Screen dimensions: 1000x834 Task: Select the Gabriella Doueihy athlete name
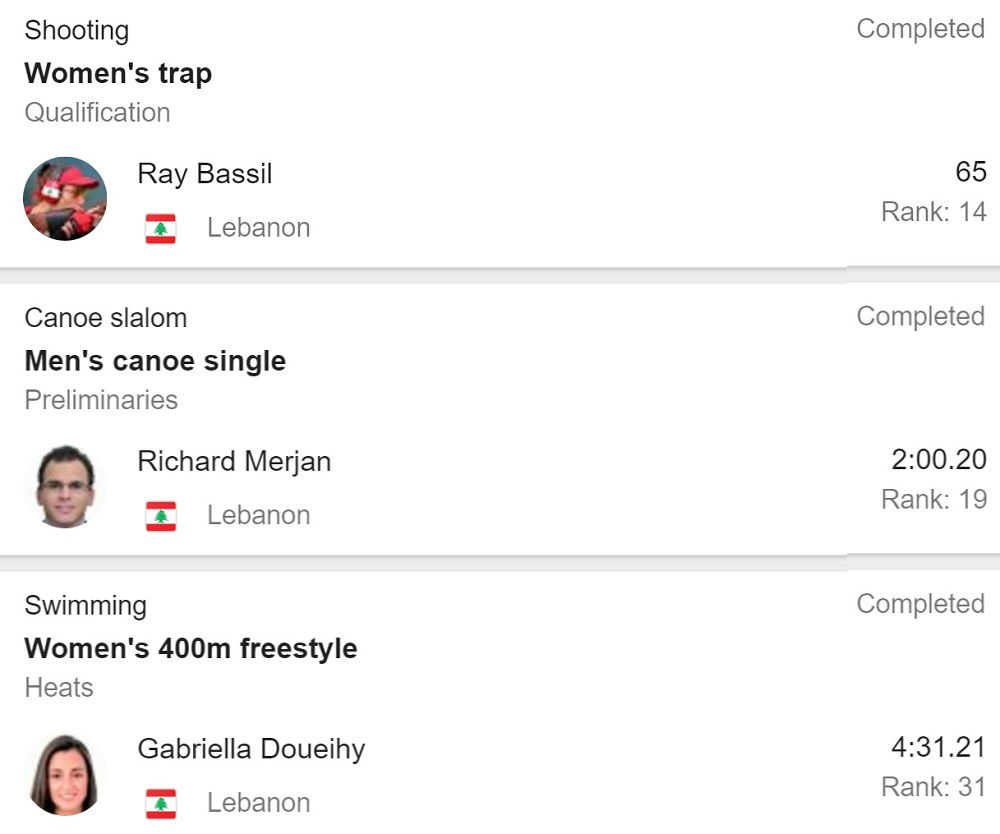click(251, 749)
